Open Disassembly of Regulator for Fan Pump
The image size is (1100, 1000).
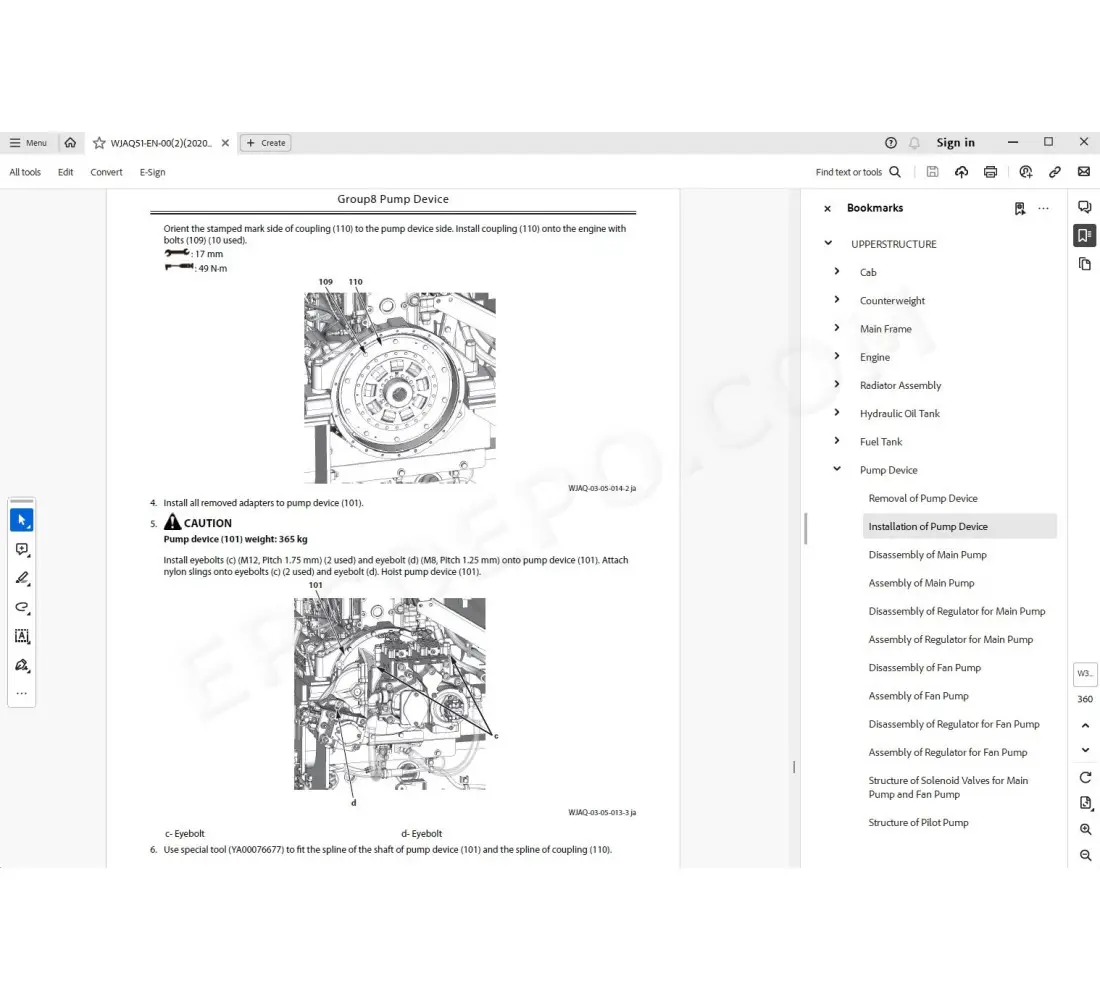coord(954,724)
